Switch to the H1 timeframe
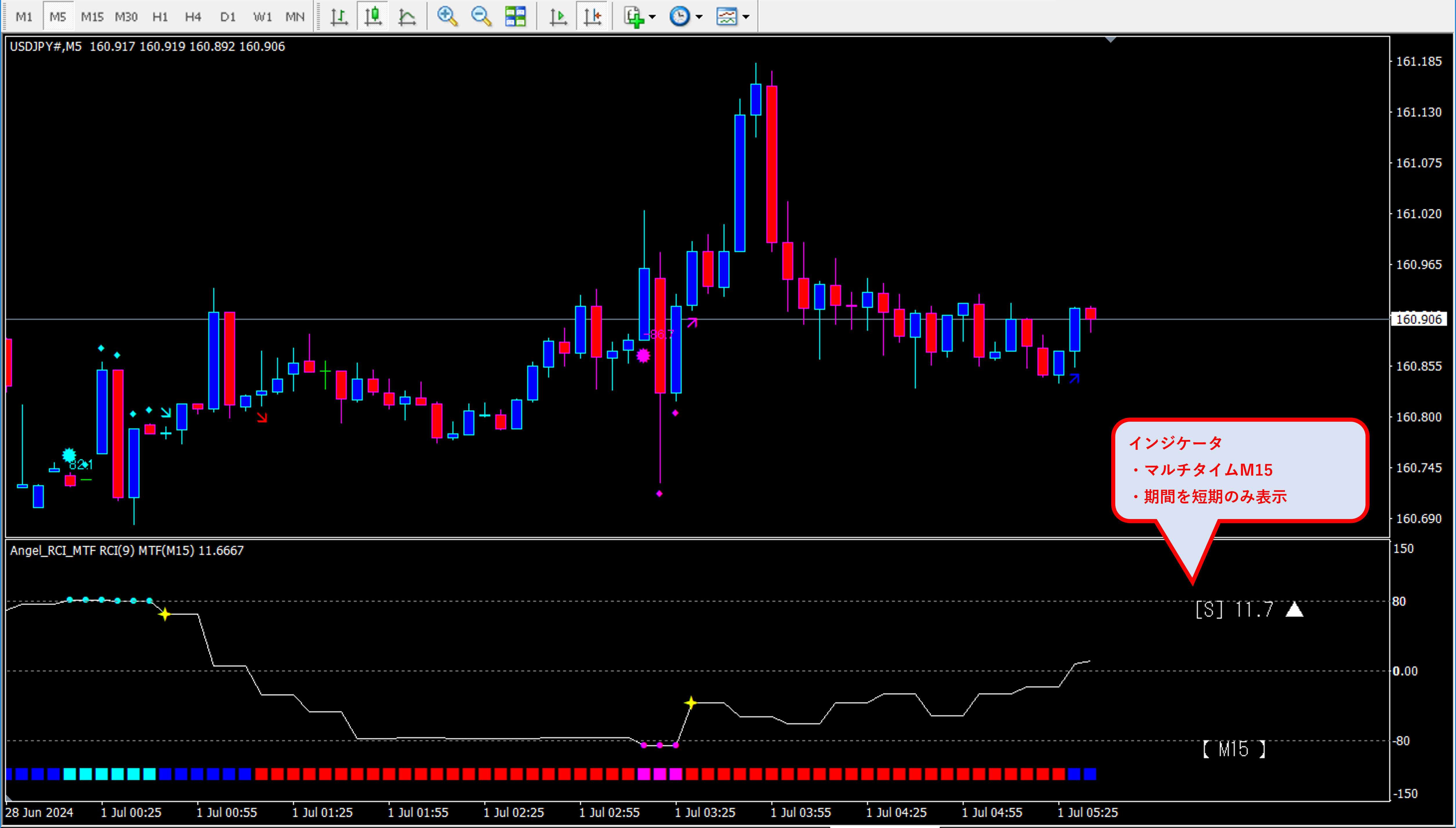Image resolution: width=1456 pixels, height=828 pixels. tap(160, 17)
